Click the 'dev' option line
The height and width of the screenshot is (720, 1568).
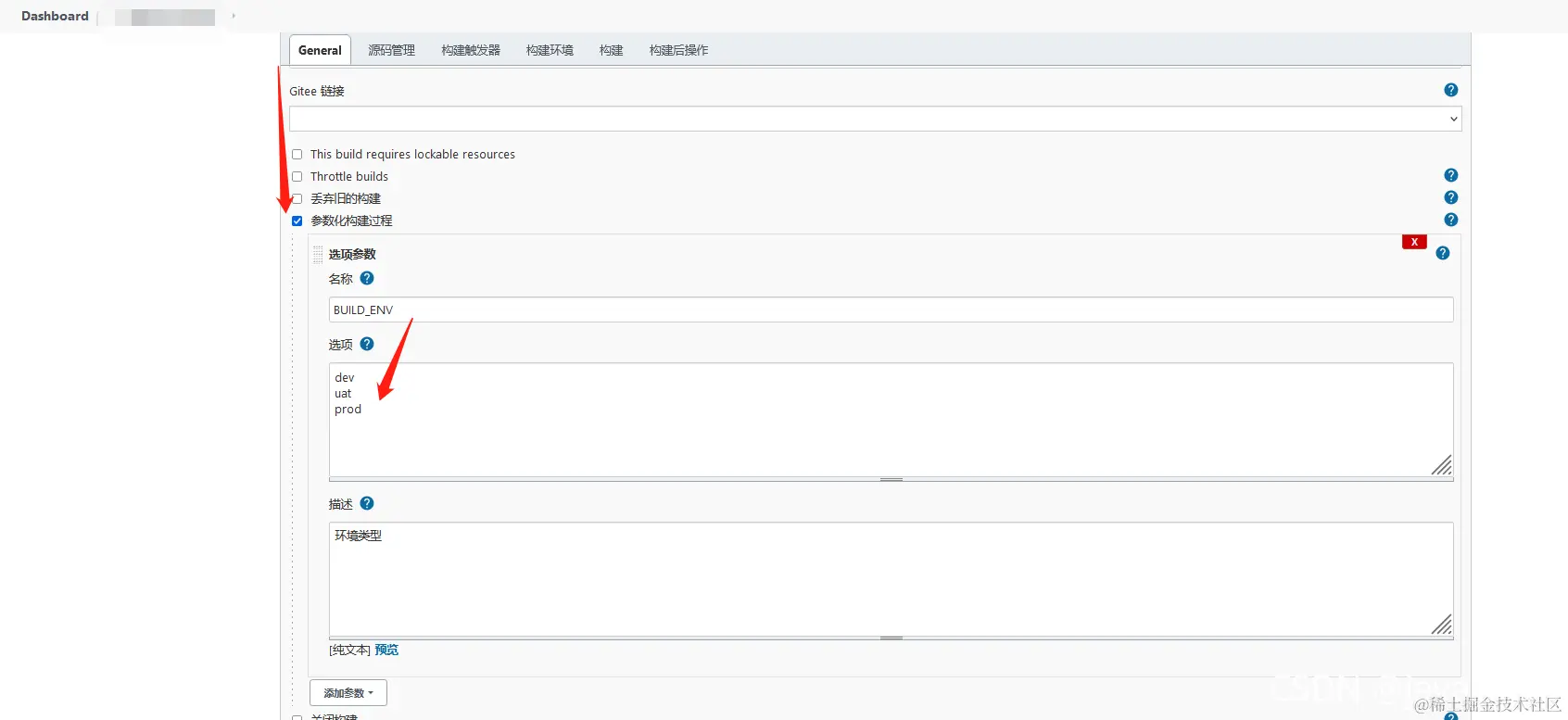pos(345,378)
